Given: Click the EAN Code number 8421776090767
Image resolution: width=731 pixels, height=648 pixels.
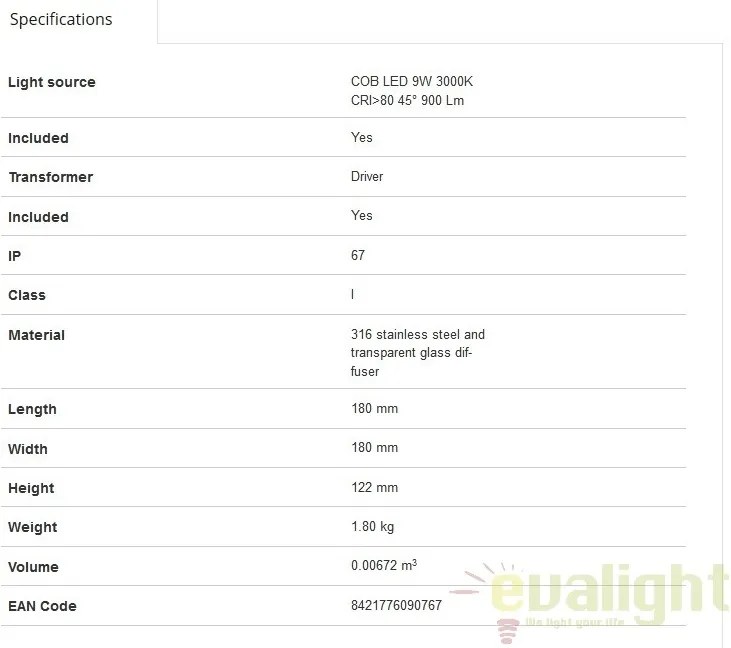Looking at the screenshot, I should [x=396, y=605].
